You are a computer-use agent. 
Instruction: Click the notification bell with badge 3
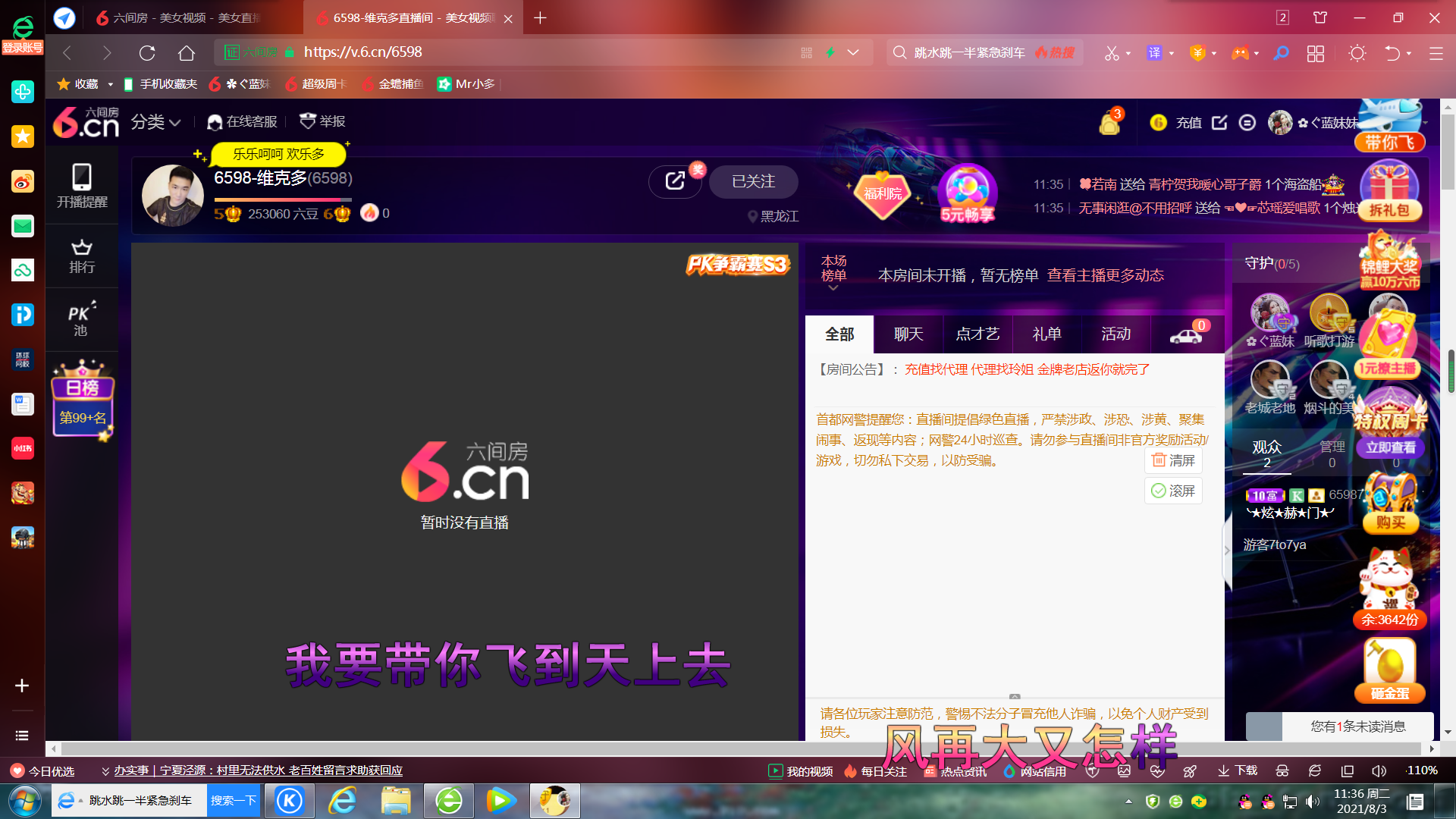1110,121
